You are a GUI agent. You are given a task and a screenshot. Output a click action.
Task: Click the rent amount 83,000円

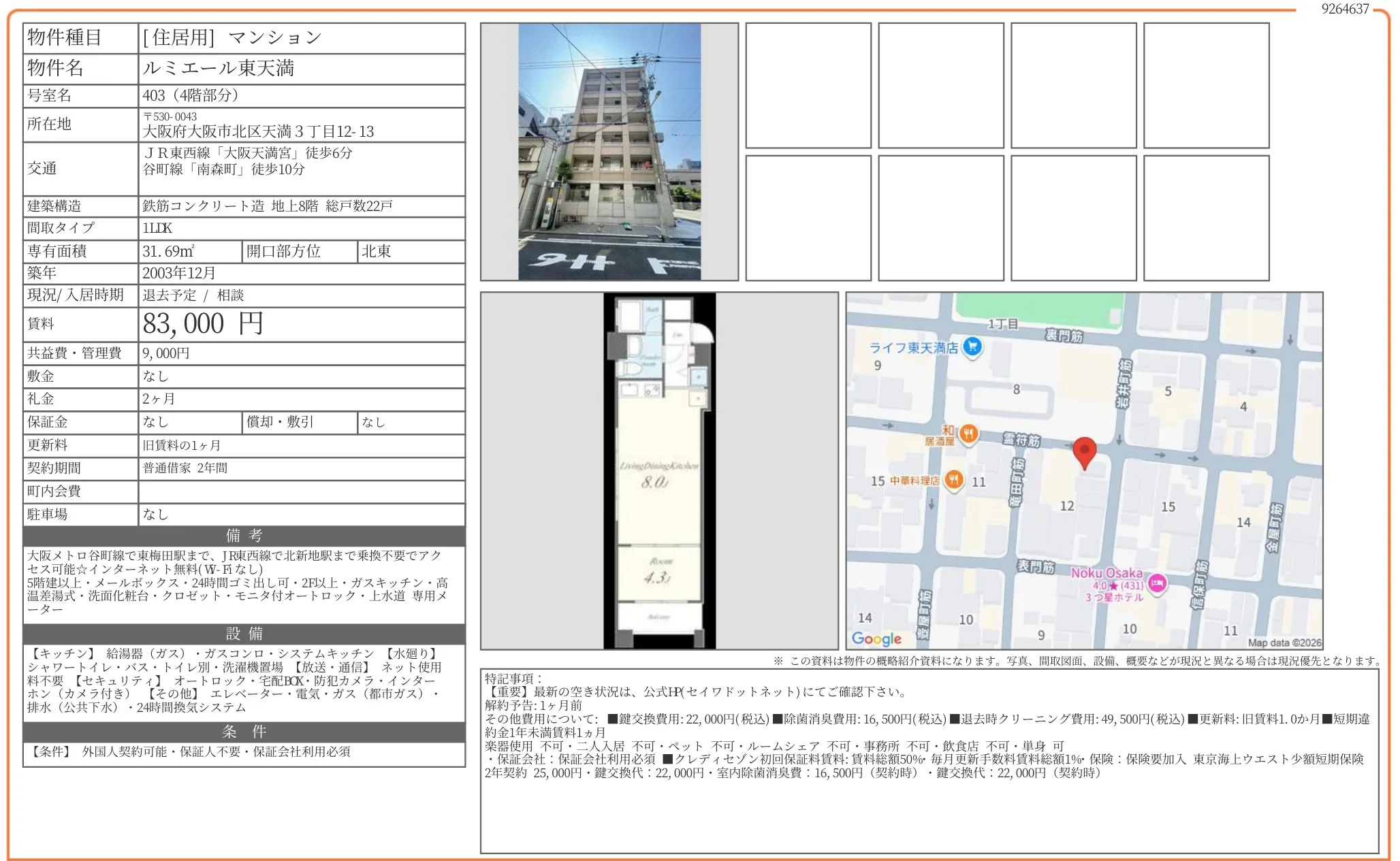(203, 324)
